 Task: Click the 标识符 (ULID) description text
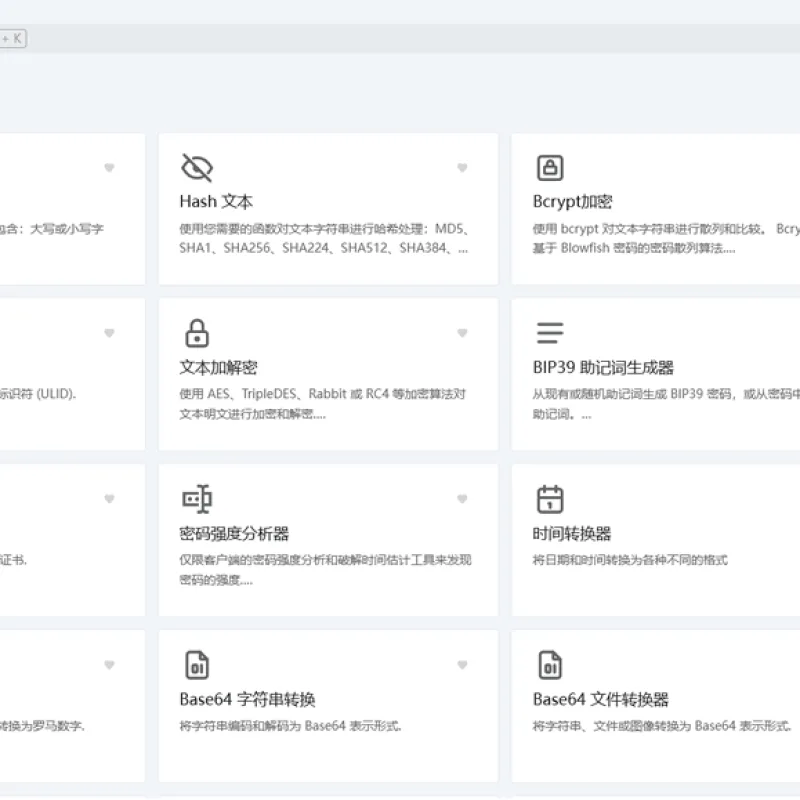click(38, 394)
